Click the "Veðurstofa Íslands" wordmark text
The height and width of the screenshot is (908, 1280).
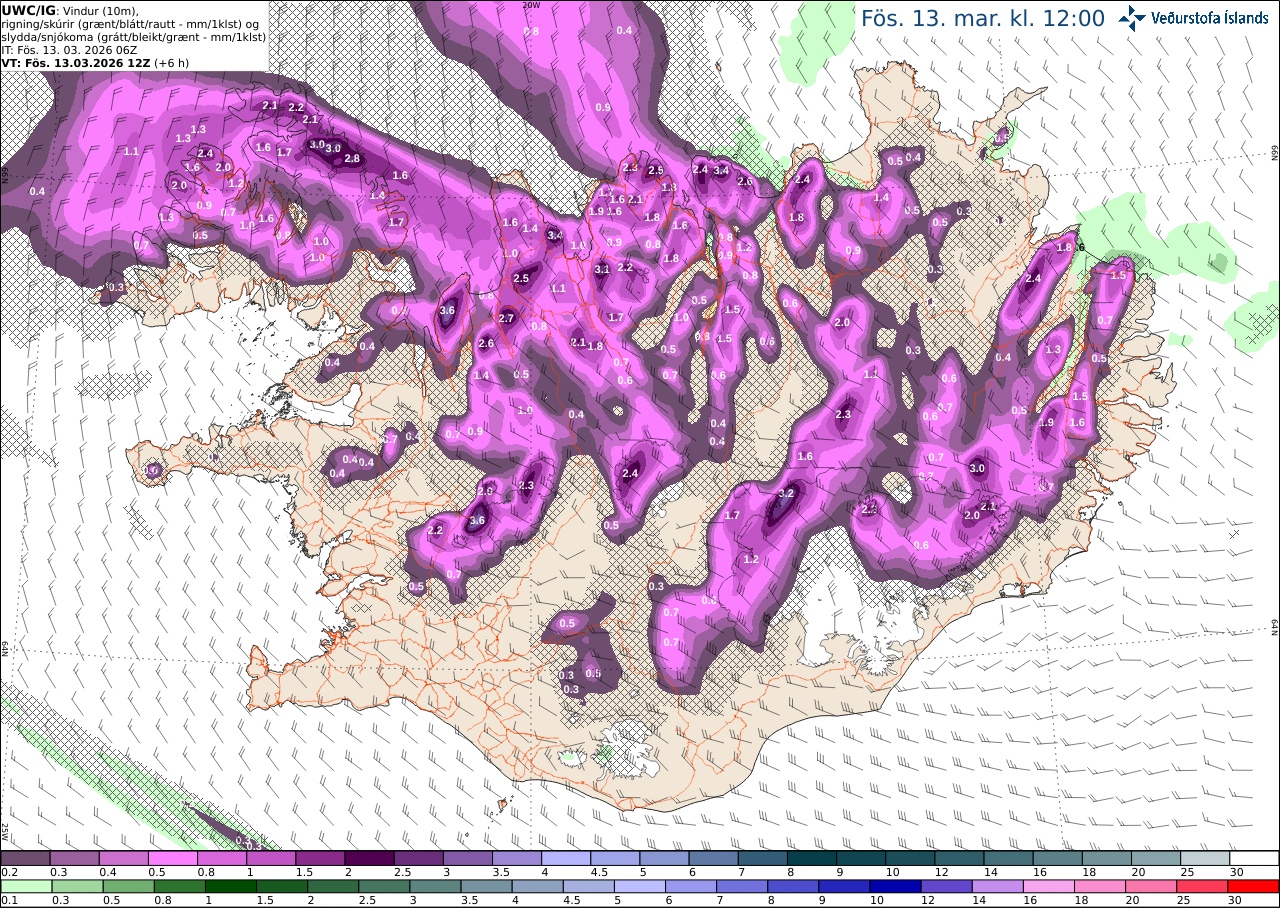[x=1212, y=17]
